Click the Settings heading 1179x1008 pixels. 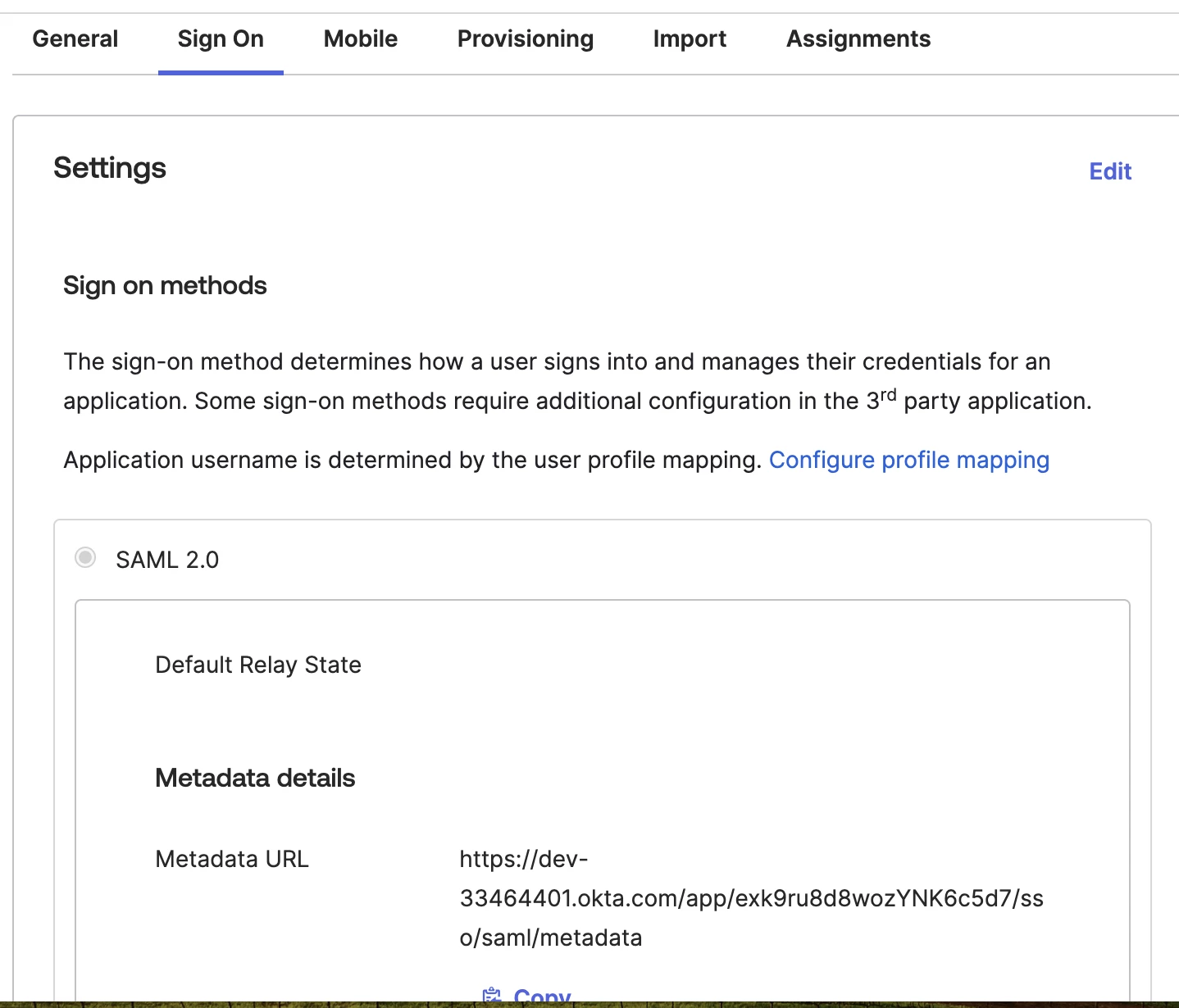(110, 168)
